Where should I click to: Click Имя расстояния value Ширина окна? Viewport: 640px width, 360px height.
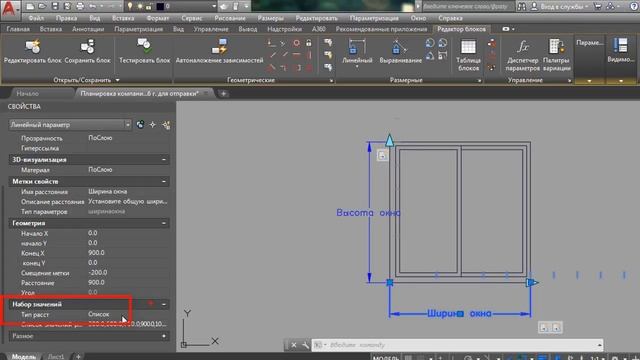(107, 191)
